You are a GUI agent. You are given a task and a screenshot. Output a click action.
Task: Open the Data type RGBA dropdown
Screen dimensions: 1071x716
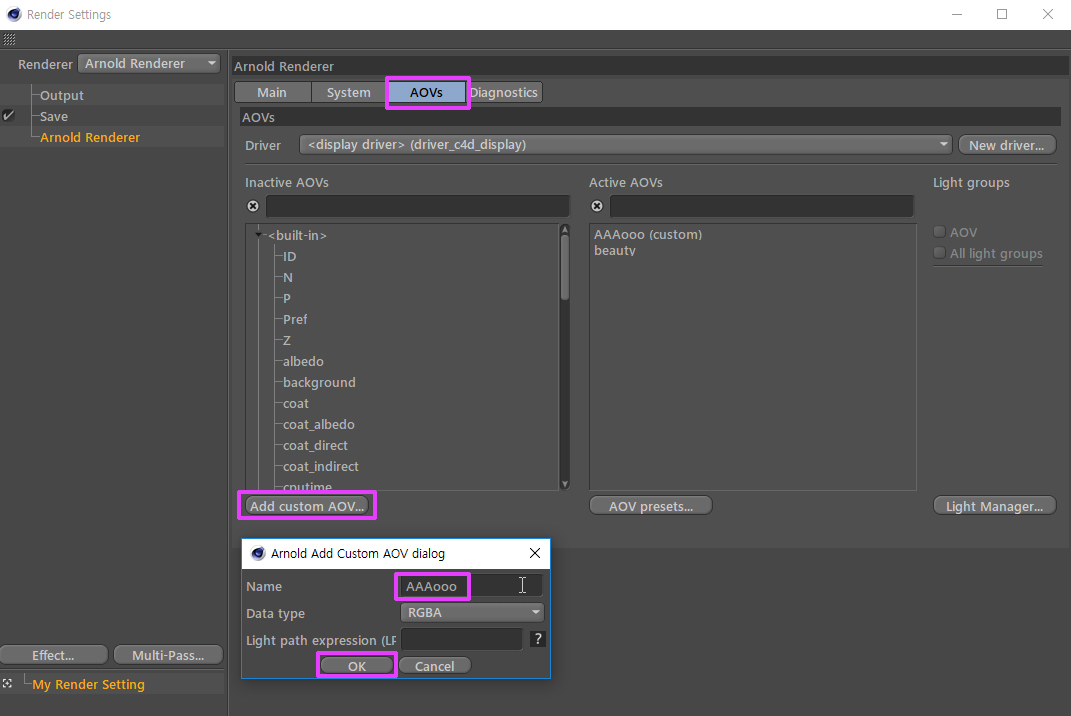pos(472,612)
